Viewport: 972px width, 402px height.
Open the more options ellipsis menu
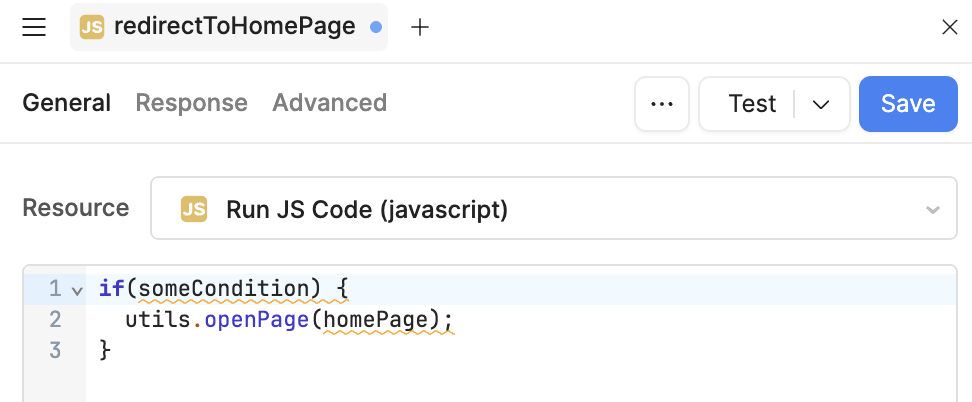click(x=662, y=104)
